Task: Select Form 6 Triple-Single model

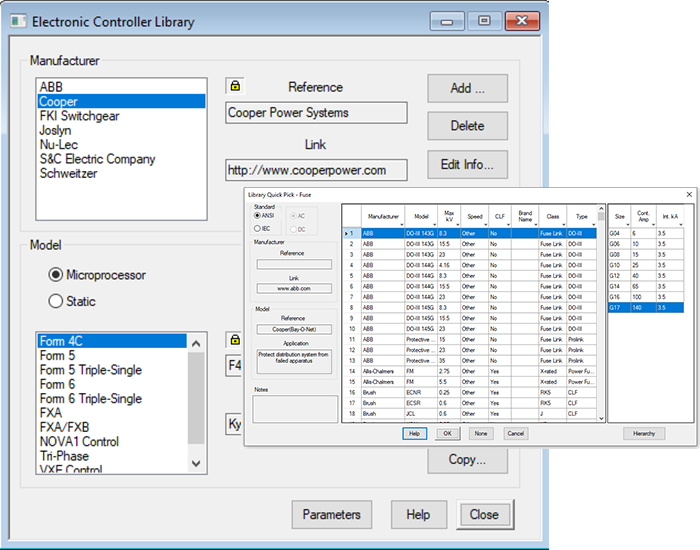Action: pos(112,399)
